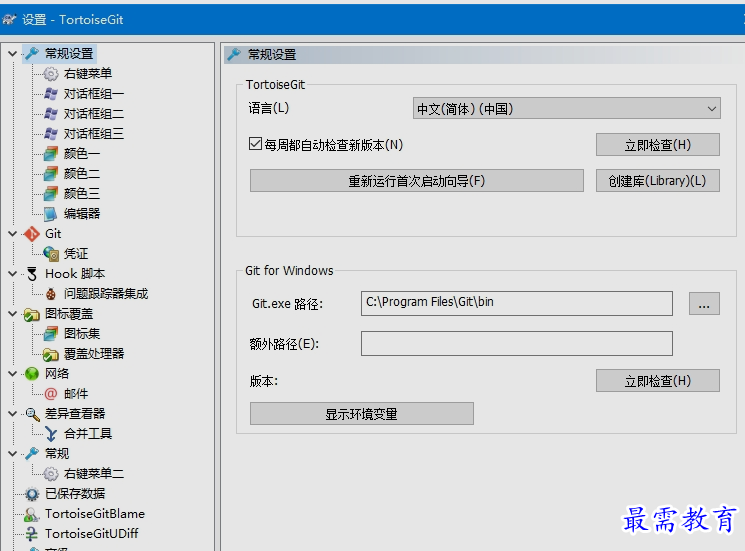Select 覆盖处理器 tree entry
The image size is (745, 551).
coord(94,354)
